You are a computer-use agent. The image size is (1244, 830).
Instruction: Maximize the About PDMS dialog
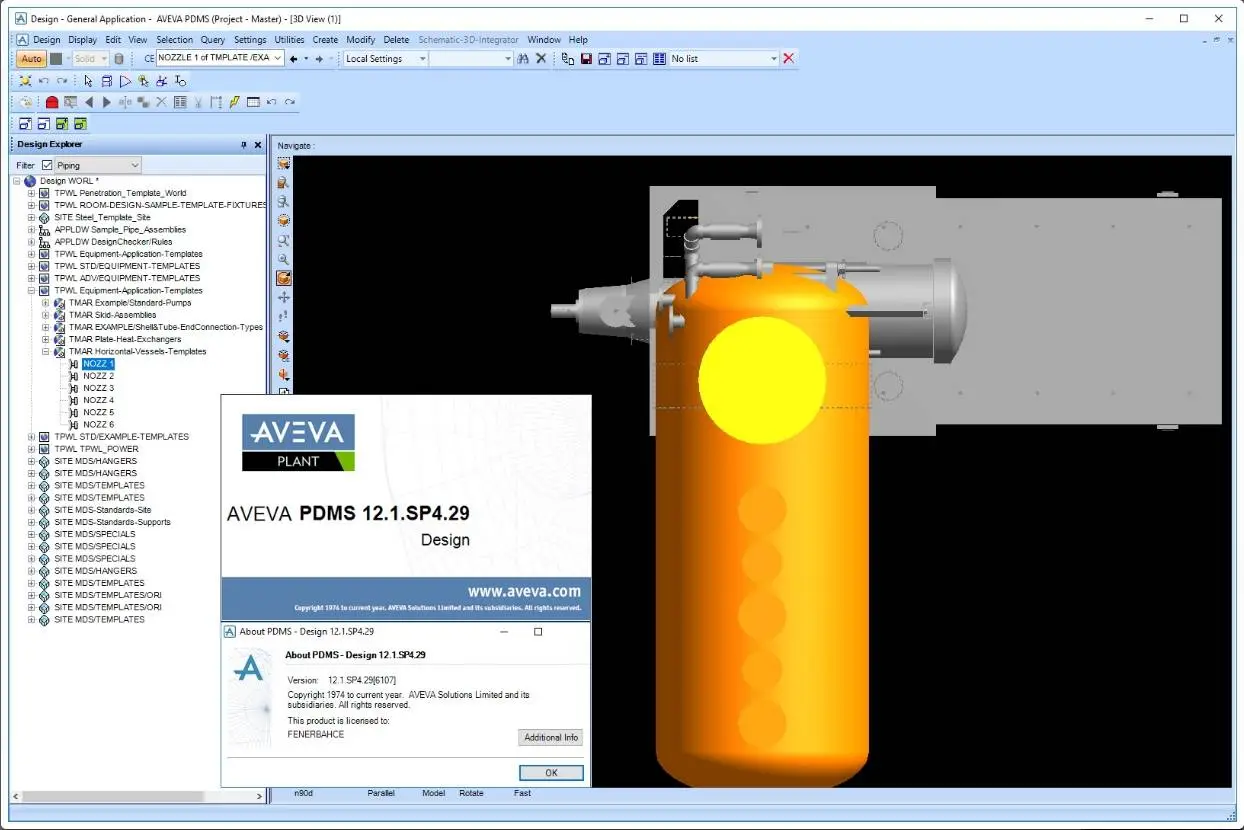[538, 632]
